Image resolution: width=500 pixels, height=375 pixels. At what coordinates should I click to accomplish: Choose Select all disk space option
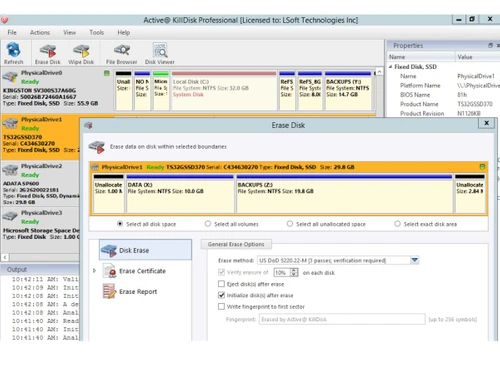pos(120,224)
